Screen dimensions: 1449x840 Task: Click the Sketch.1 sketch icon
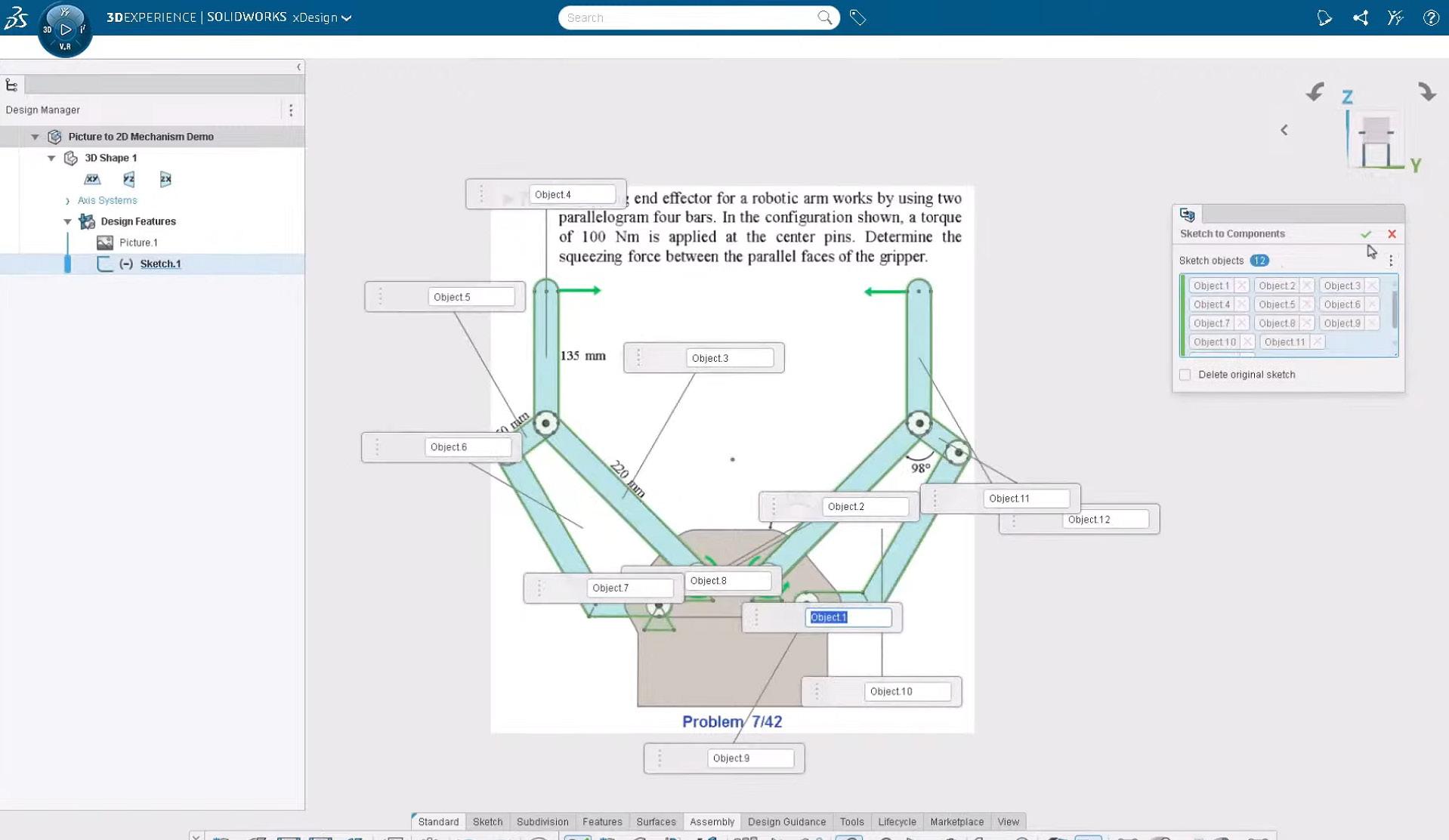pyautogui.click(x=105, y=264)
